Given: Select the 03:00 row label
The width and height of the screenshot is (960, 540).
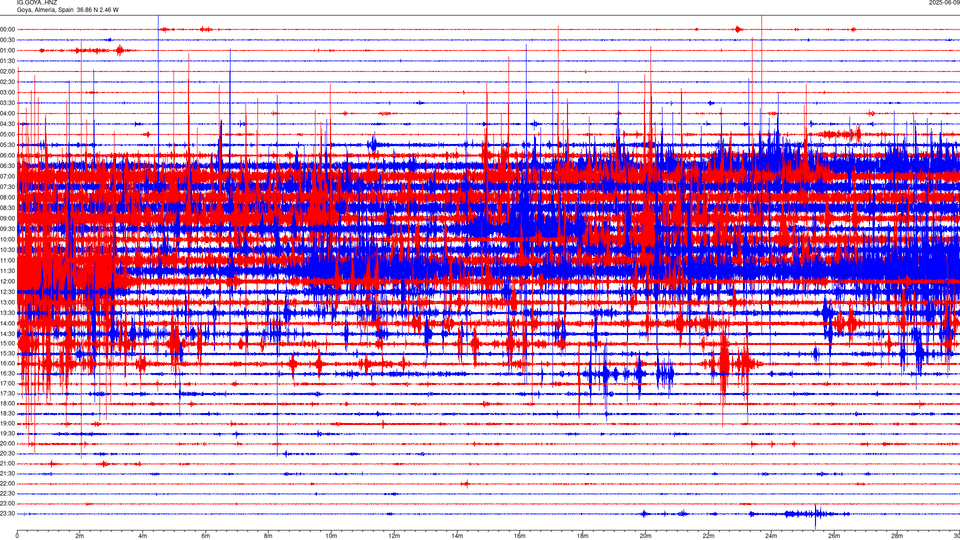Looking at the screenshot, I should 7,92.
